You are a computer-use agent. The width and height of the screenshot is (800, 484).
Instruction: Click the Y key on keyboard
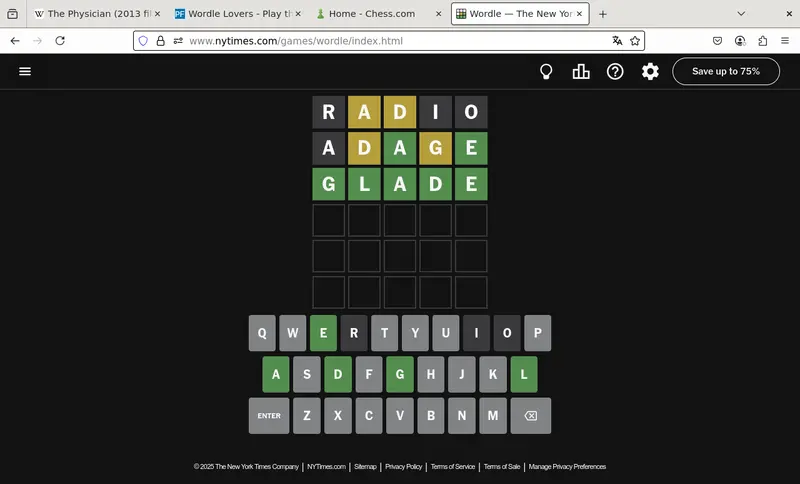(415, 333)
